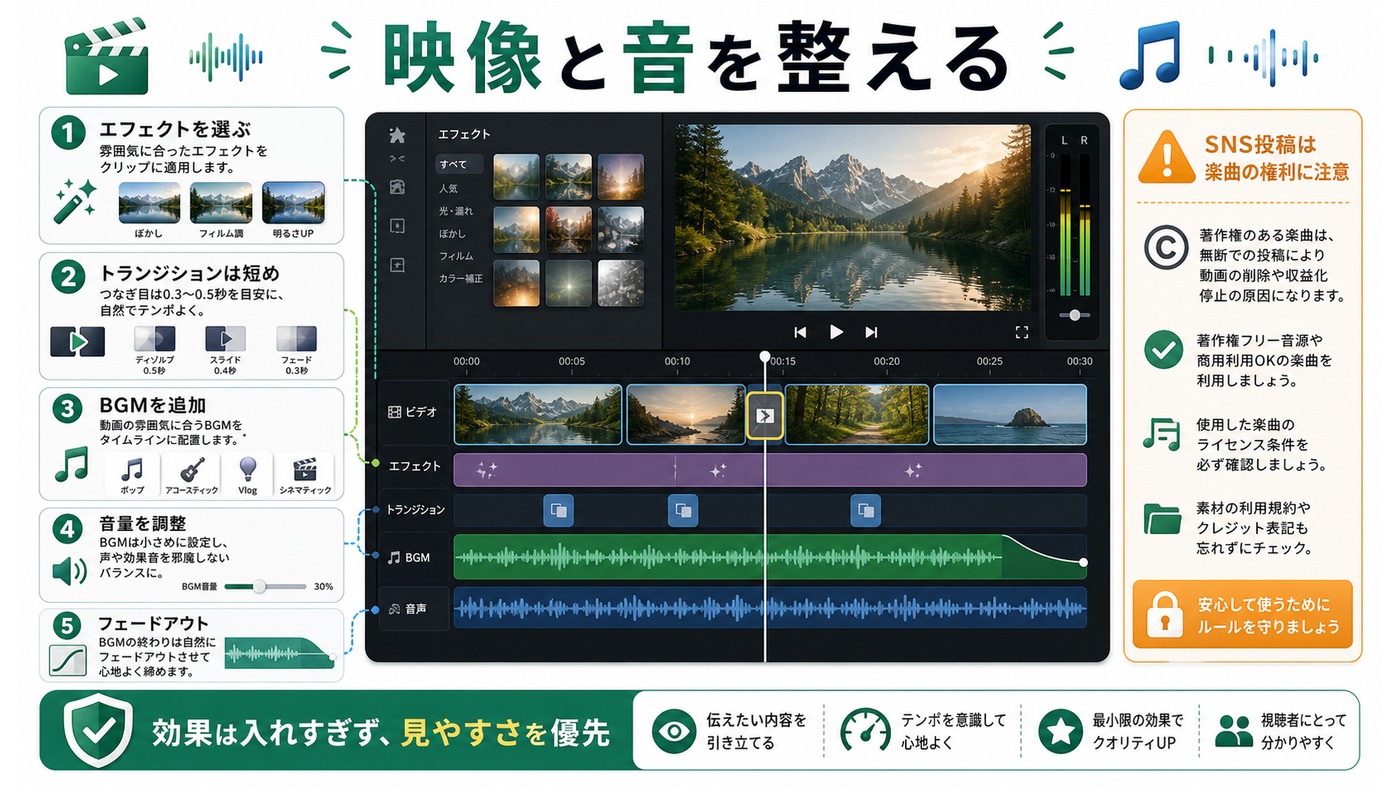Click the BGM track label with note icon
Viewport: 1400px width, 788px height.
point(408,557)
